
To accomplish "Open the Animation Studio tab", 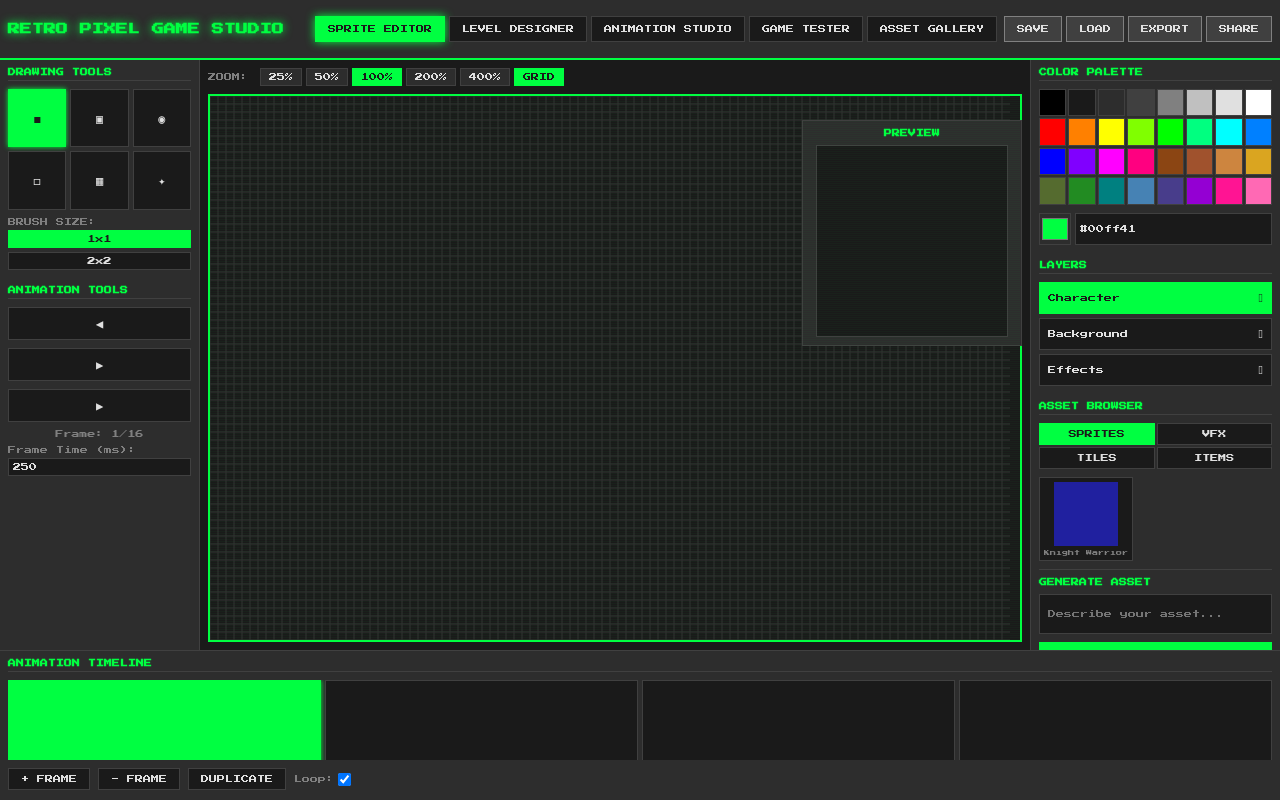I will tap(667, 28).
